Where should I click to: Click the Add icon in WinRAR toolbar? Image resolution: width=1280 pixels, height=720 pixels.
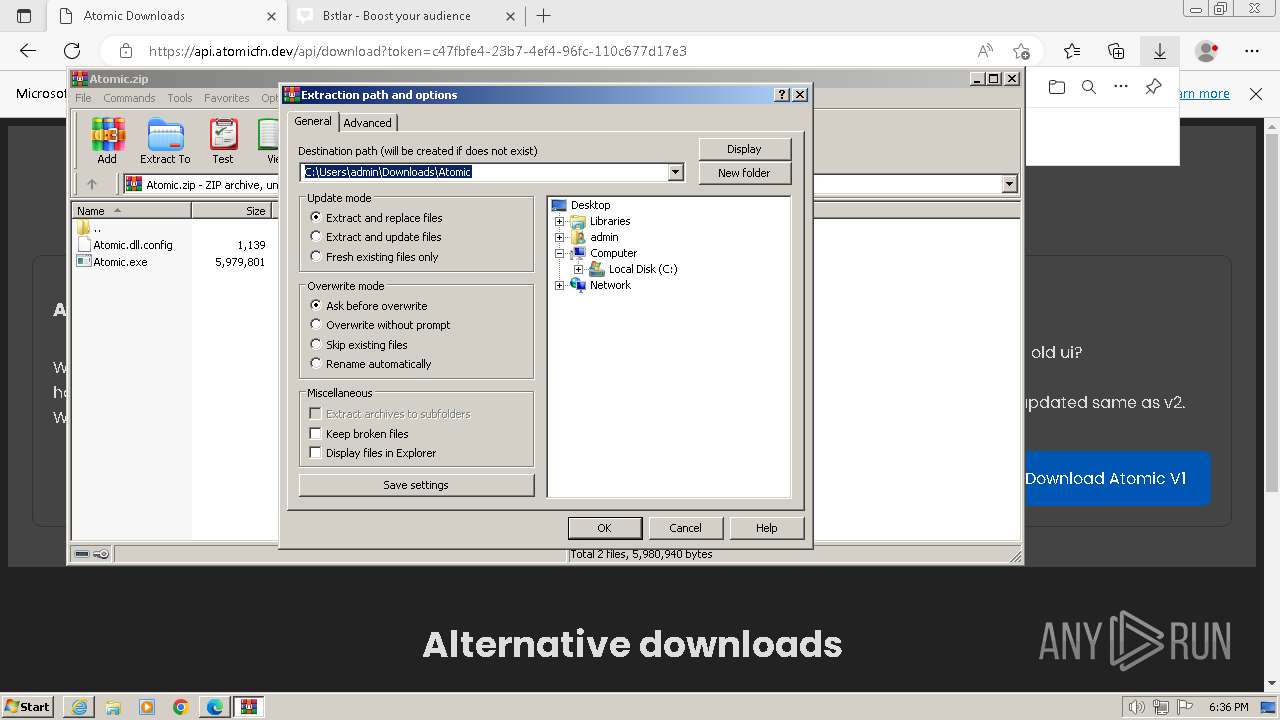(x=106, y=141)
